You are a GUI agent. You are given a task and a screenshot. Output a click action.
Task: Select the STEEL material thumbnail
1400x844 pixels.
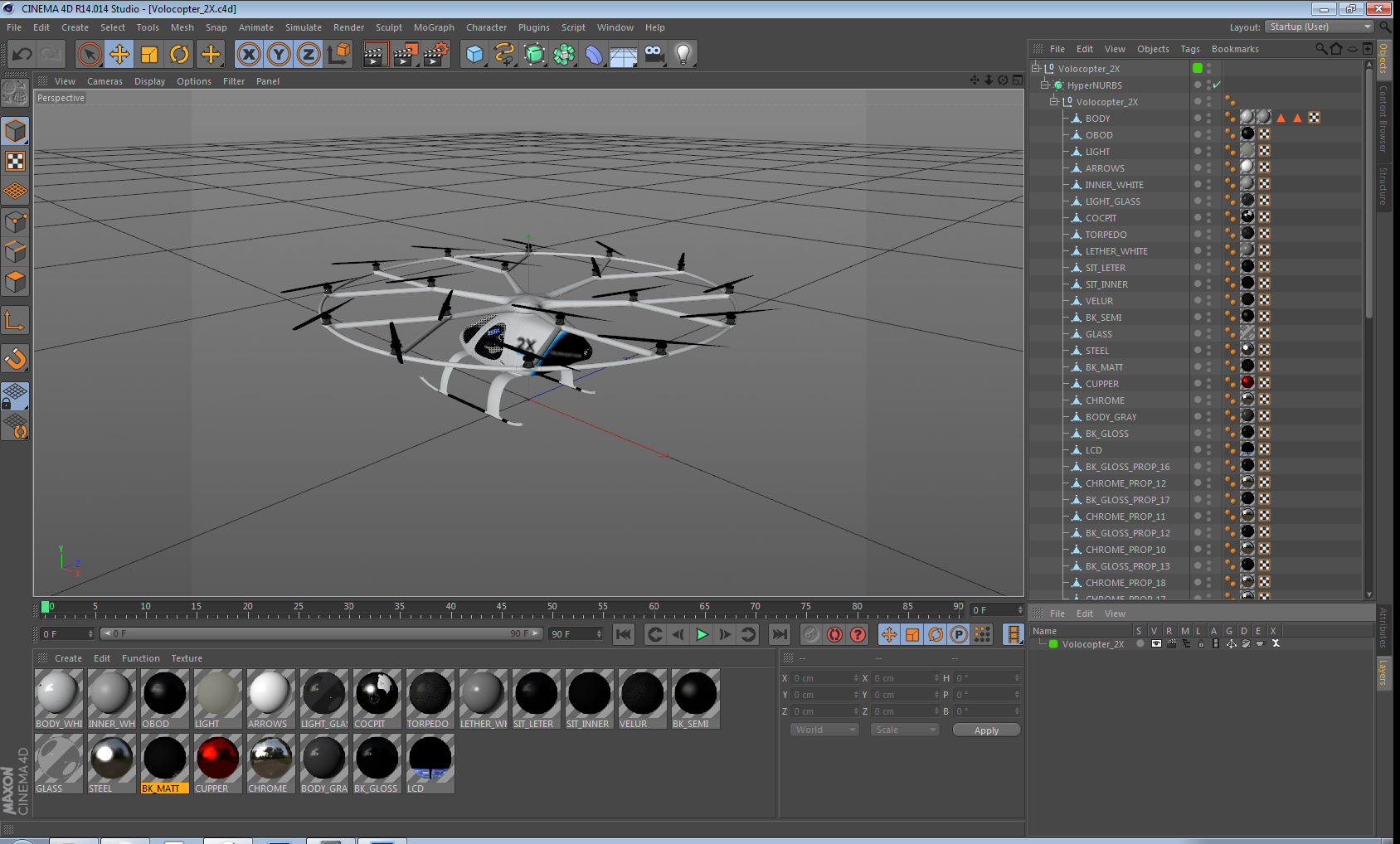click(x=111, y=763)
